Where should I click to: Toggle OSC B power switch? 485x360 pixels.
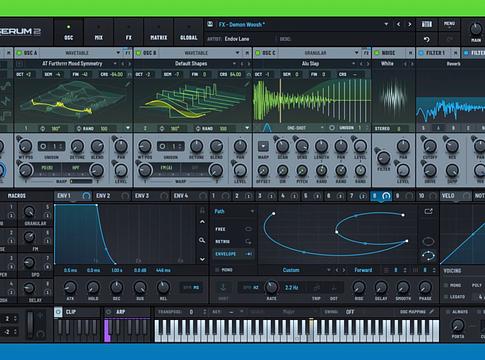pyautogui.click(x=138, y=53)
